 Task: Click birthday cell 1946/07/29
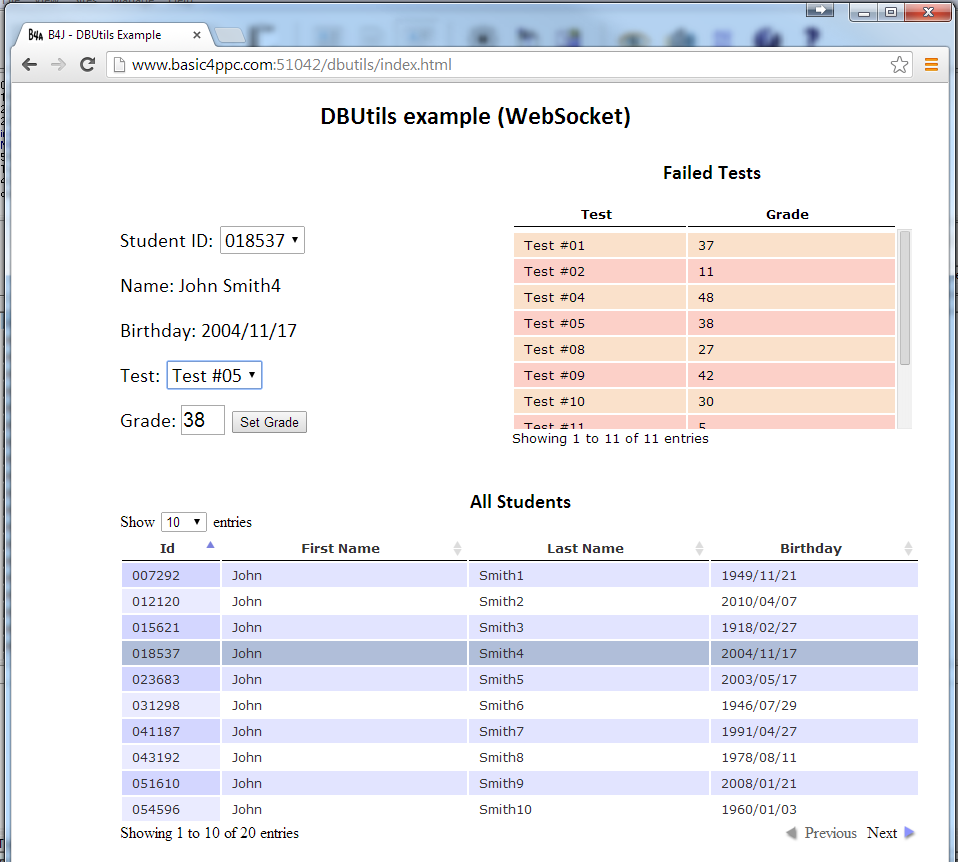coord(814,705)
